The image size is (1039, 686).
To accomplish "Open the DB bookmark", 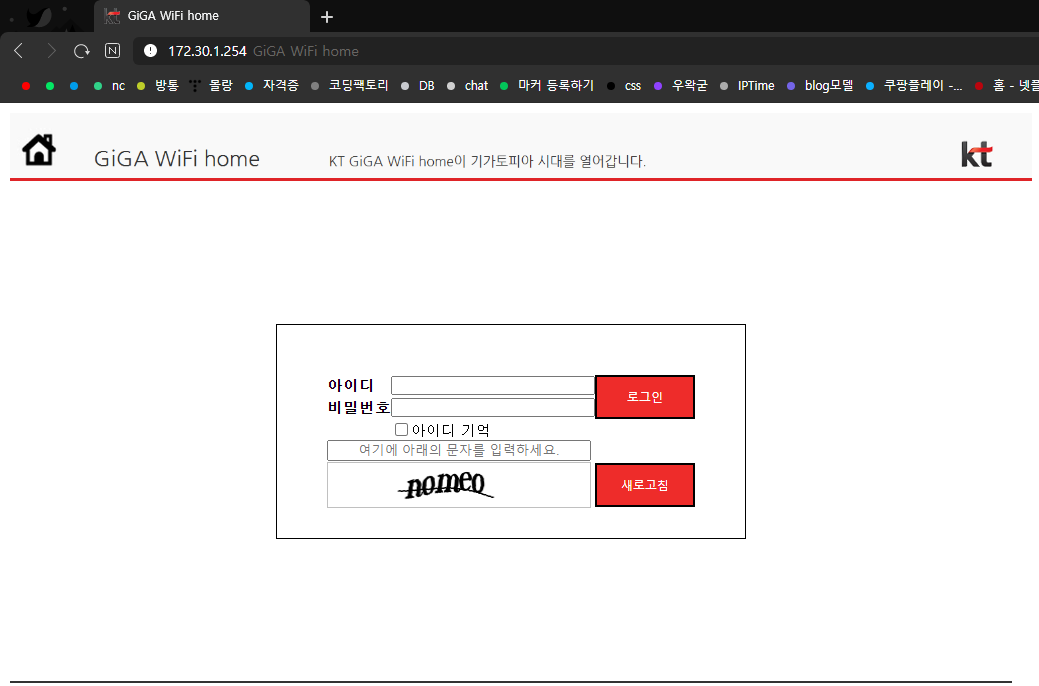I will coord(418,86).
